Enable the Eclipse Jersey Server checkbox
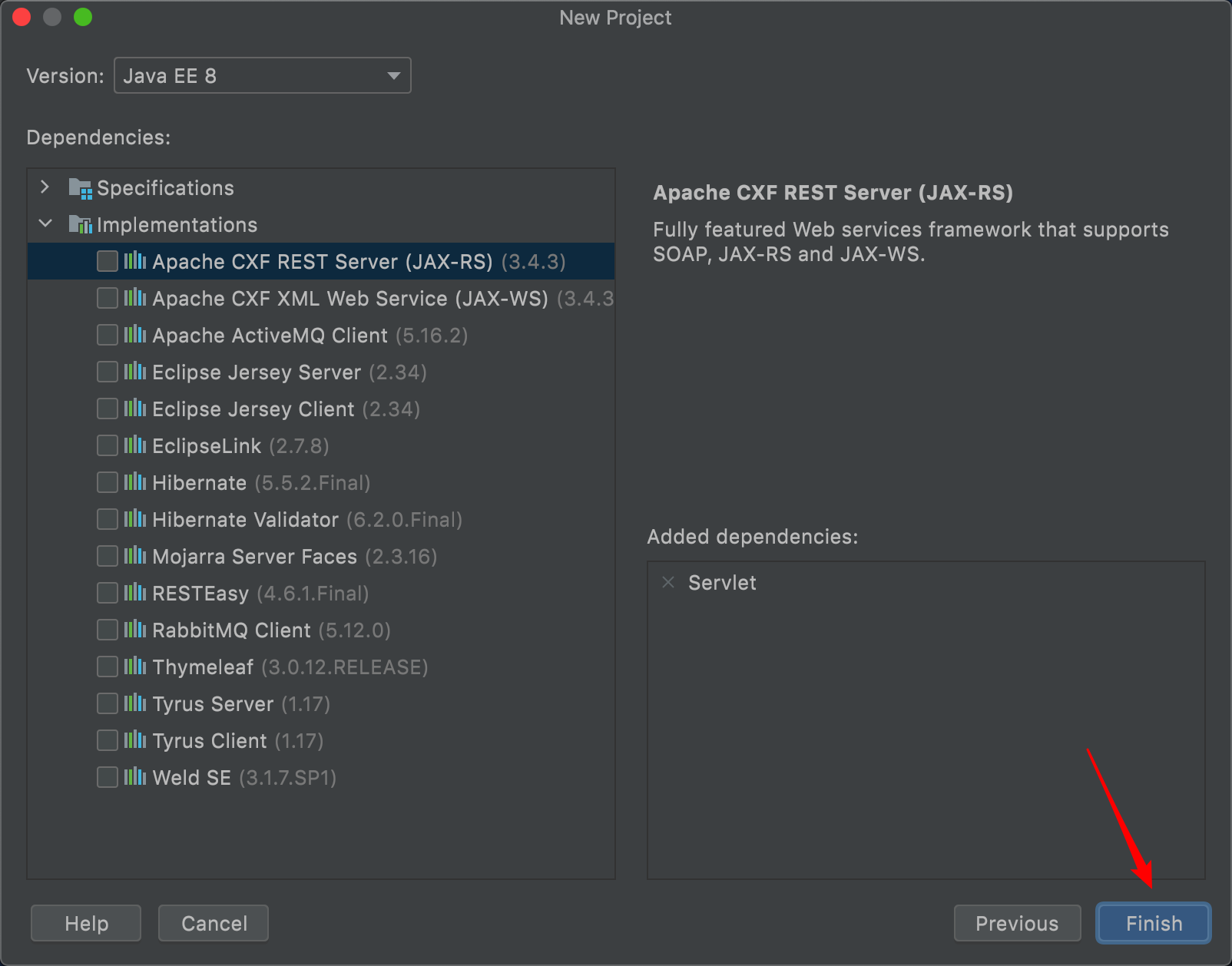This screenshot has height=966, width=1232. tap(108, 372)
